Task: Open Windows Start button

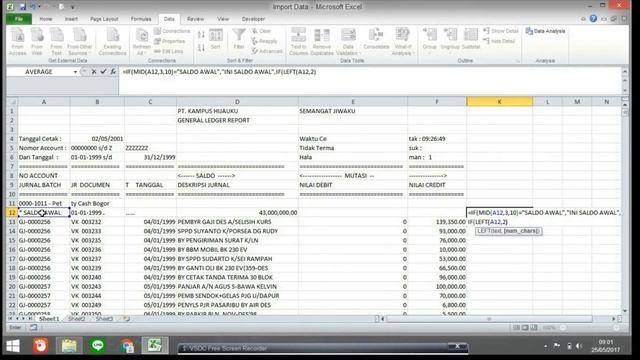Action: [x=13, y=346]
